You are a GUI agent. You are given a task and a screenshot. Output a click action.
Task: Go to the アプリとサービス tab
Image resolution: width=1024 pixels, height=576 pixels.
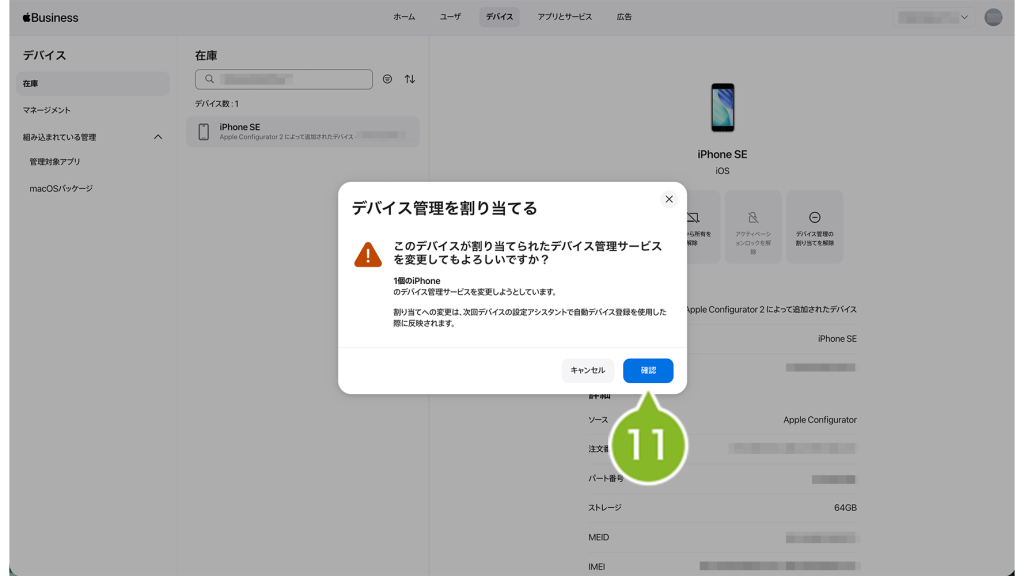pos(564,17)
